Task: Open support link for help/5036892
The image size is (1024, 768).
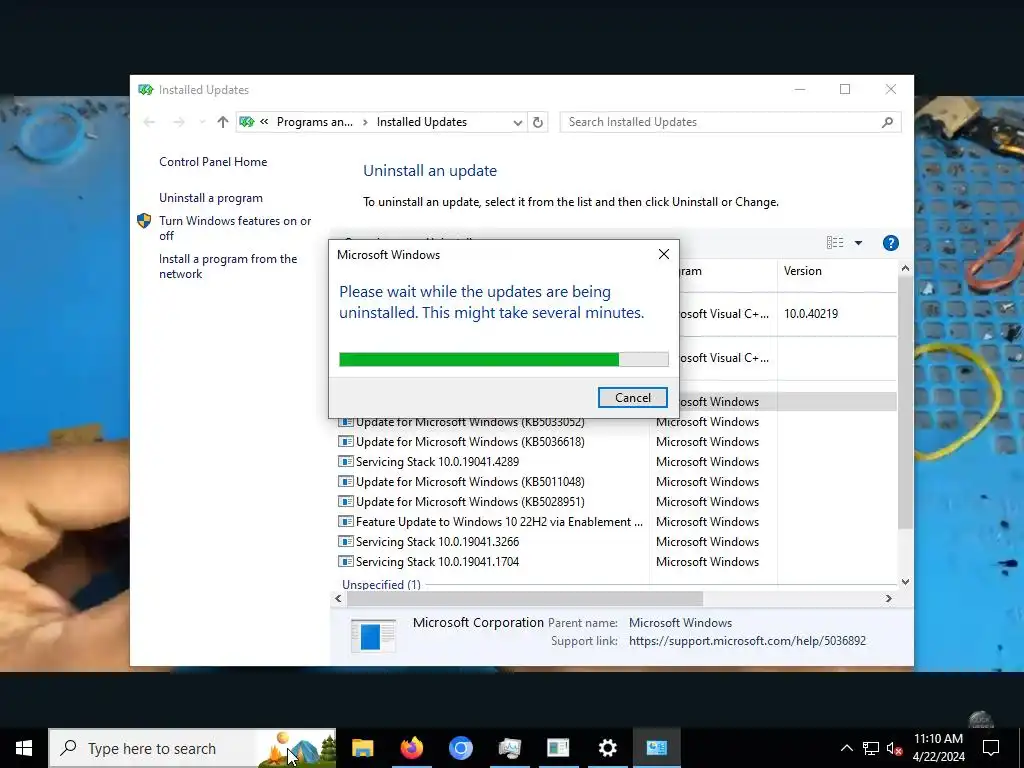Action: (747, 641)
